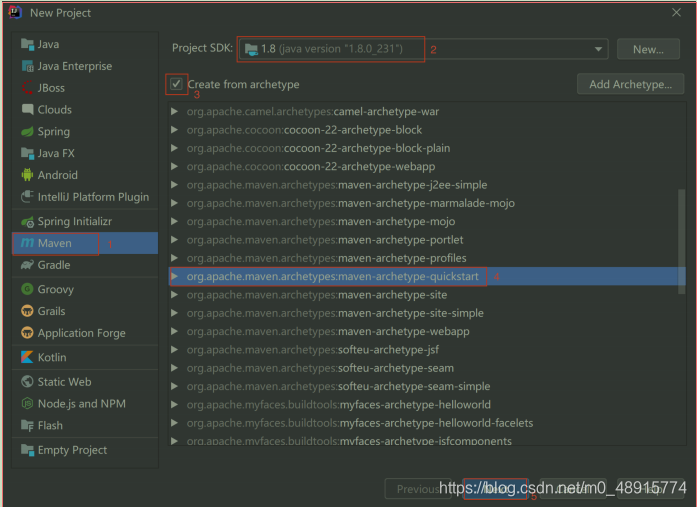Expand camel-archetype-war node
Image resolution: width=697 pixels, height=507 pixels.
pyautogui.click(x=175, y=111)
